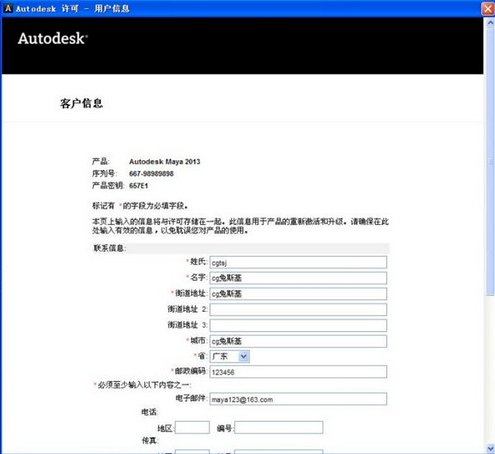
Task: Click scrollbar up arrow
Action: tap(490, 23)
